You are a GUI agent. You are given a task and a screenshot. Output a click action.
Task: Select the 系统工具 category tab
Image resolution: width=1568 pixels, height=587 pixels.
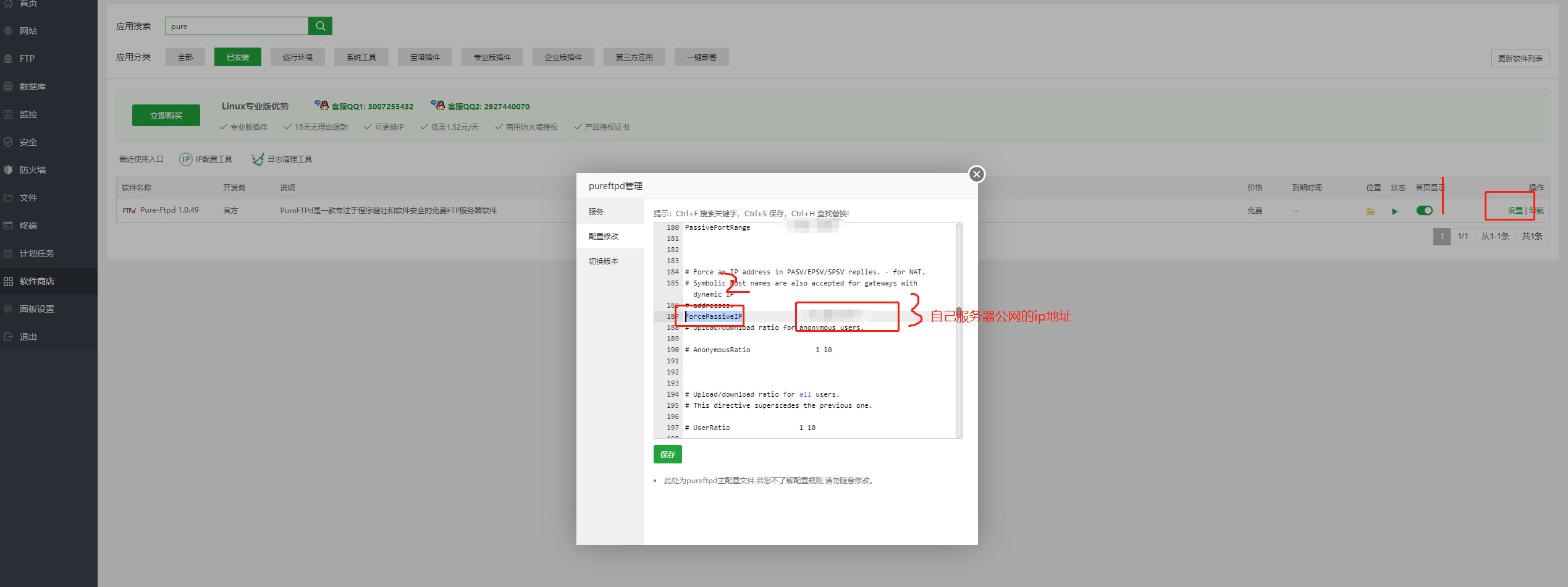tap(361, 57)
